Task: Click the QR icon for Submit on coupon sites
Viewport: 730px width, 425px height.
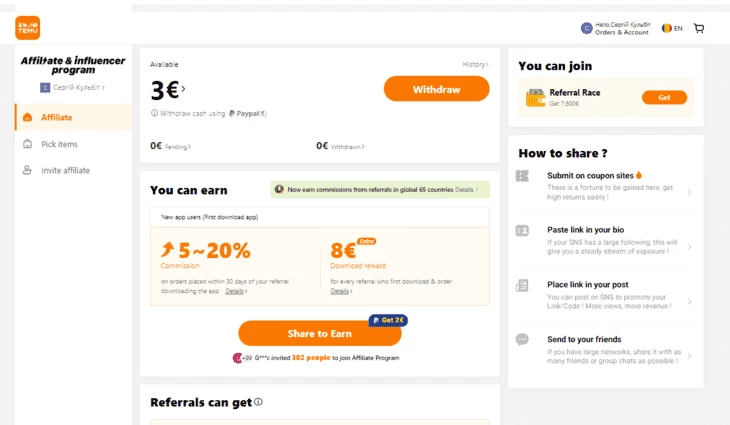Action: pyautogui.click(x=522, y=176)
